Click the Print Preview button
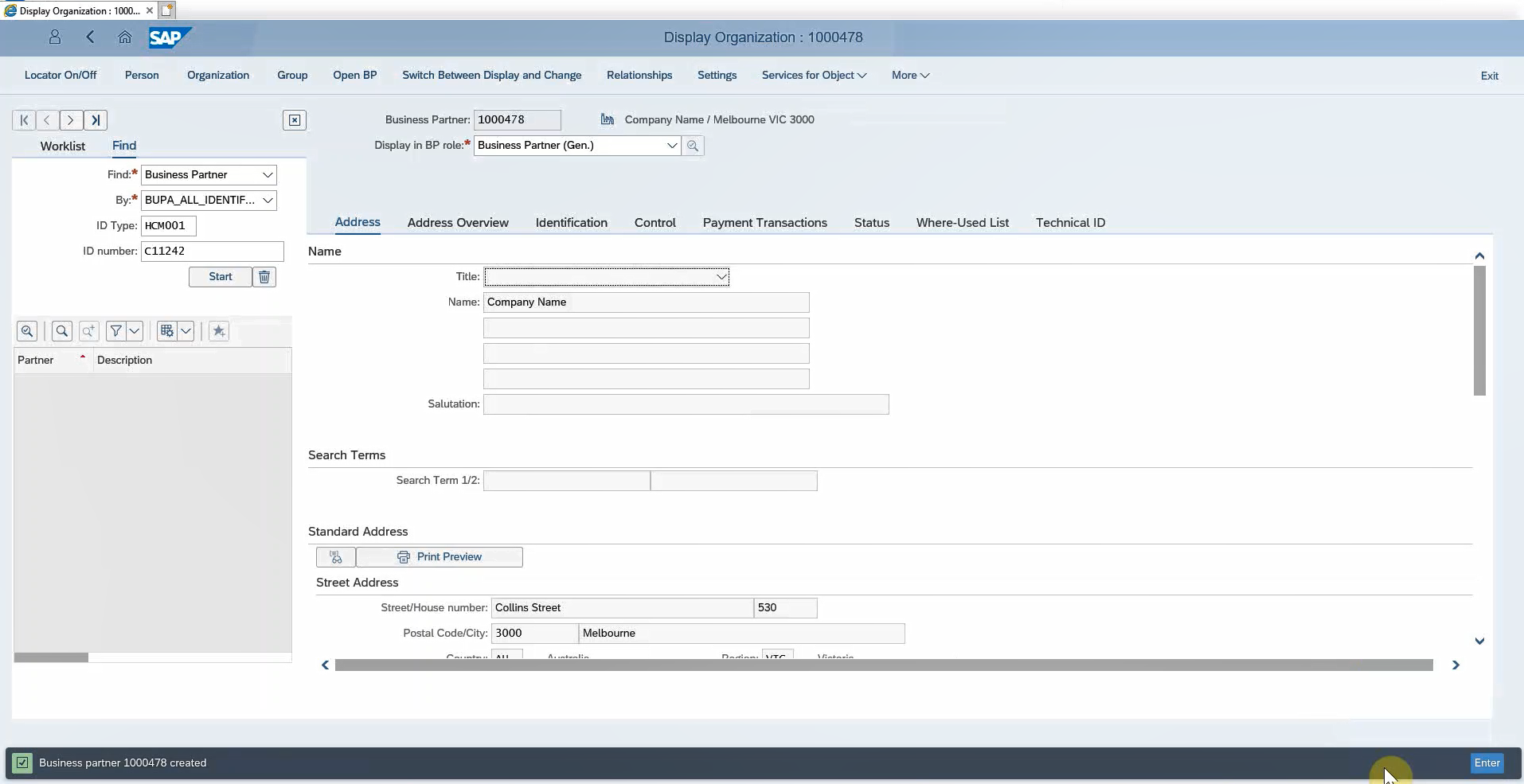 point(440,557)
